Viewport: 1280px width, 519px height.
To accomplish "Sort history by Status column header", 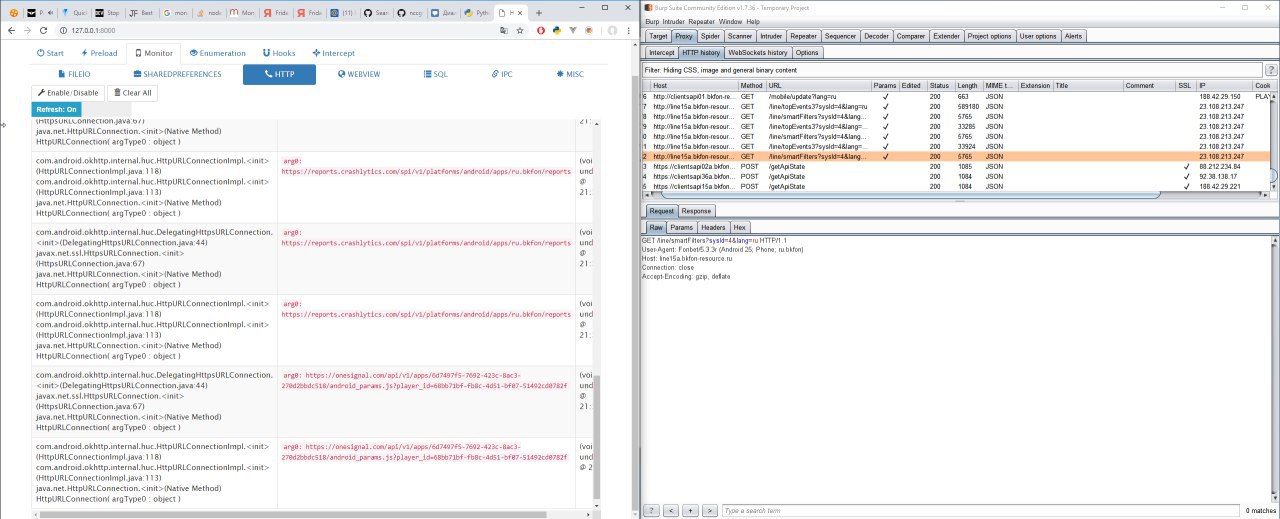I will click(x=939, y=86).
